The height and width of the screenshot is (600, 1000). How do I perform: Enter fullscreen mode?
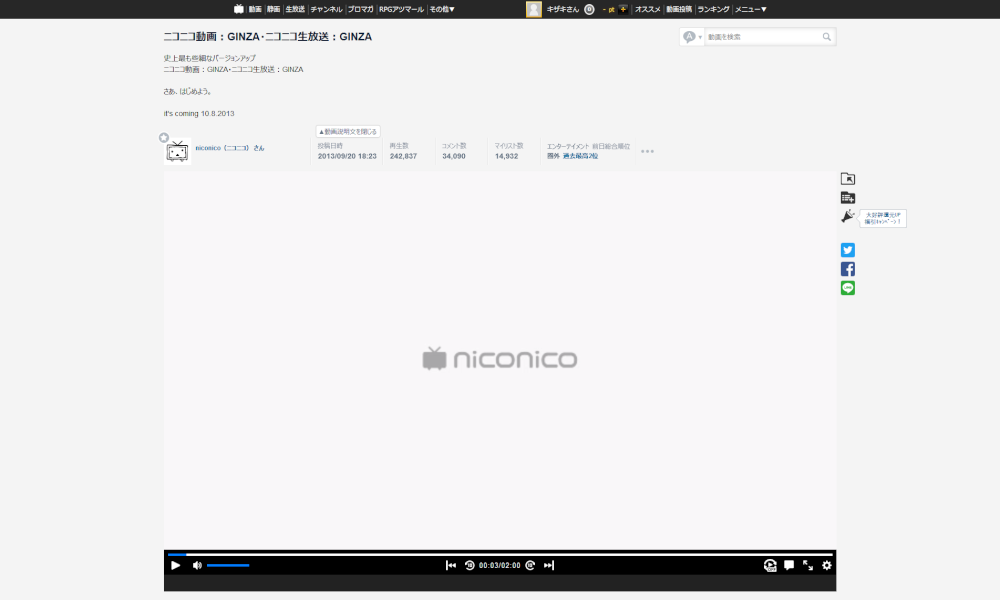(x=808, y=566)
